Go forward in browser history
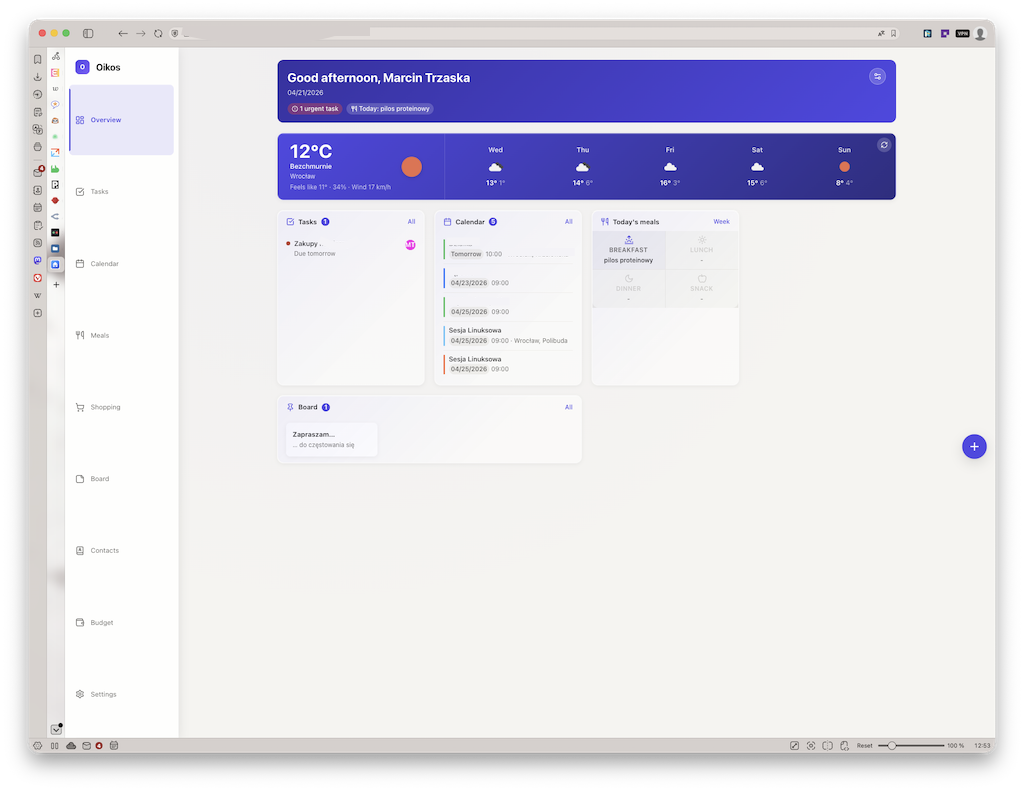Viewport: 1024px width, 791px height. (140, 33)
